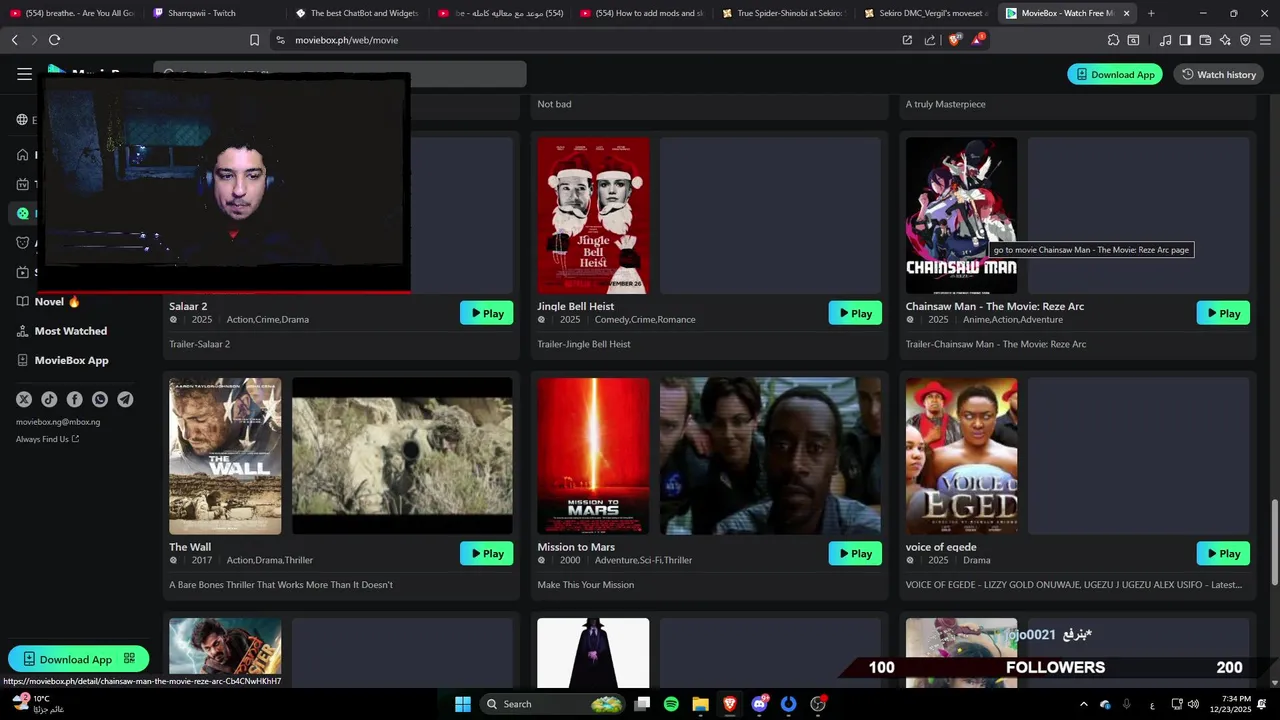Open MovieBox Facebook social icon

(x=75, y=399)
